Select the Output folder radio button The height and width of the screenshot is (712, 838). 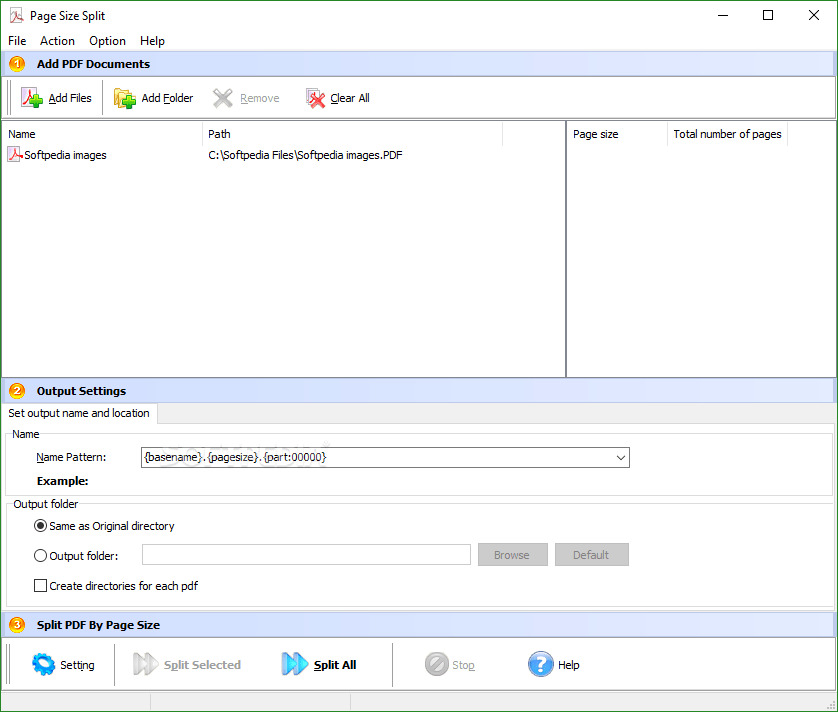(40, 555)
